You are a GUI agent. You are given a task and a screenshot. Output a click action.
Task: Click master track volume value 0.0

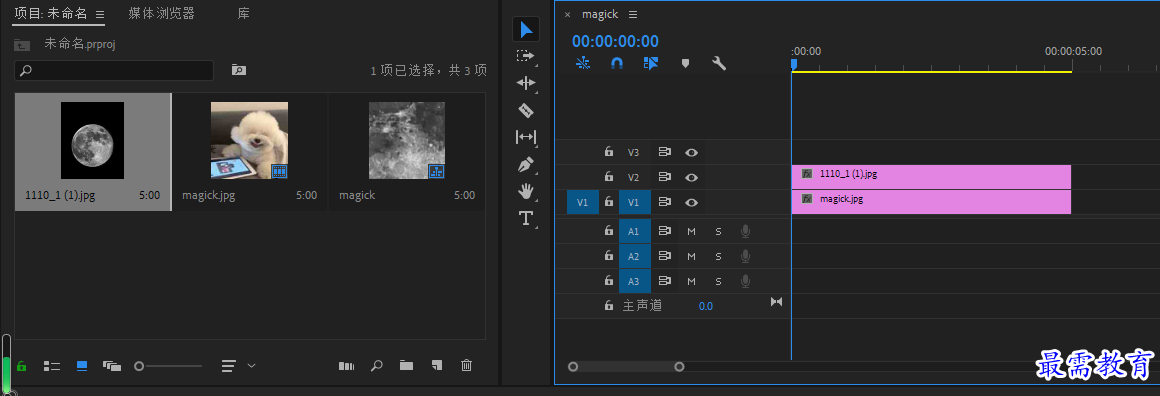coord(706,306)
